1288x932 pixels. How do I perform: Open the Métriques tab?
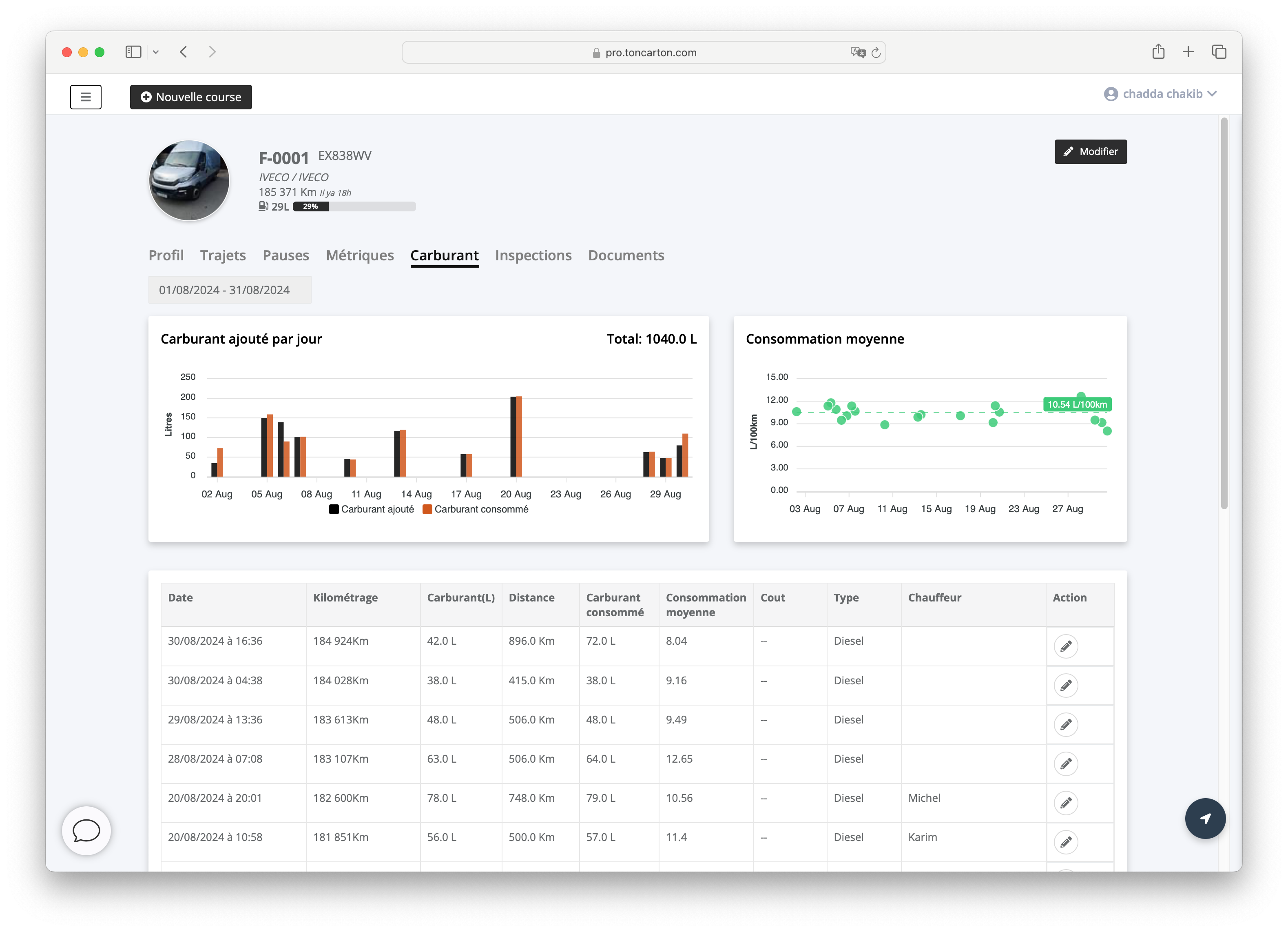[359, 255]
